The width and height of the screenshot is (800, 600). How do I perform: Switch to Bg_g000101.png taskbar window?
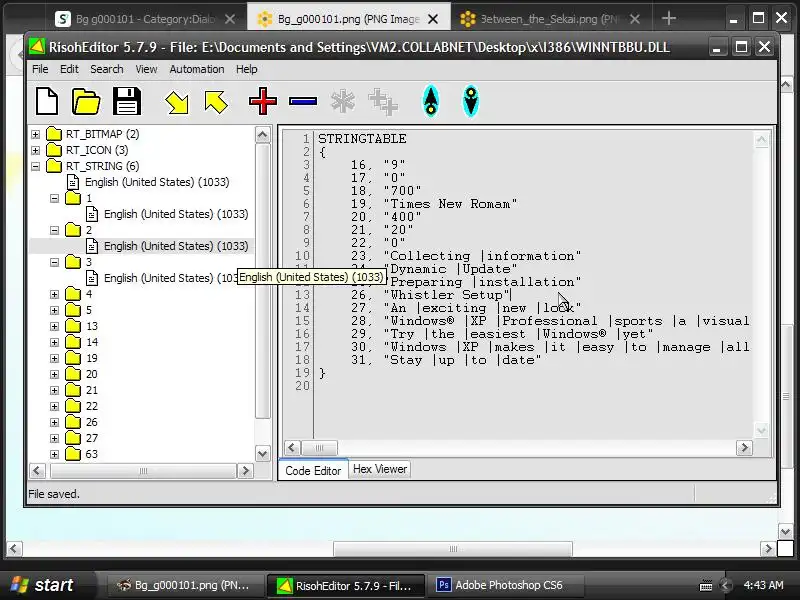184,585
